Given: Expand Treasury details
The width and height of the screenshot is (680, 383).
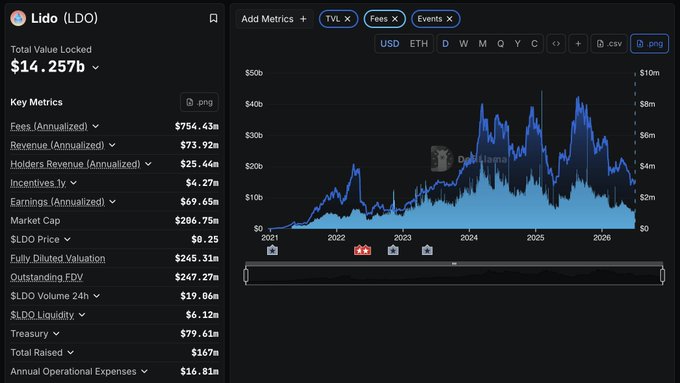Looking at the screenshot, I should pyautogui.click(x=56, y=334).
